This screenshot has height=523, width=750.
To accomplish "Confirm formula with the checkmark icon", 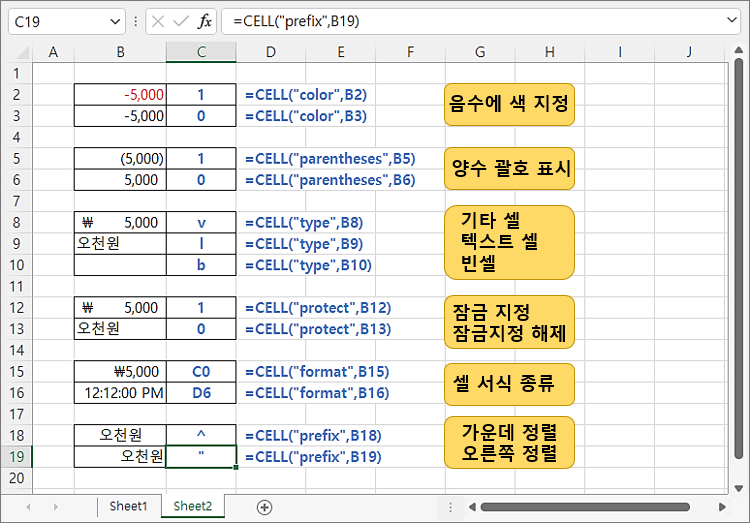I will click(x=181, y=22).
